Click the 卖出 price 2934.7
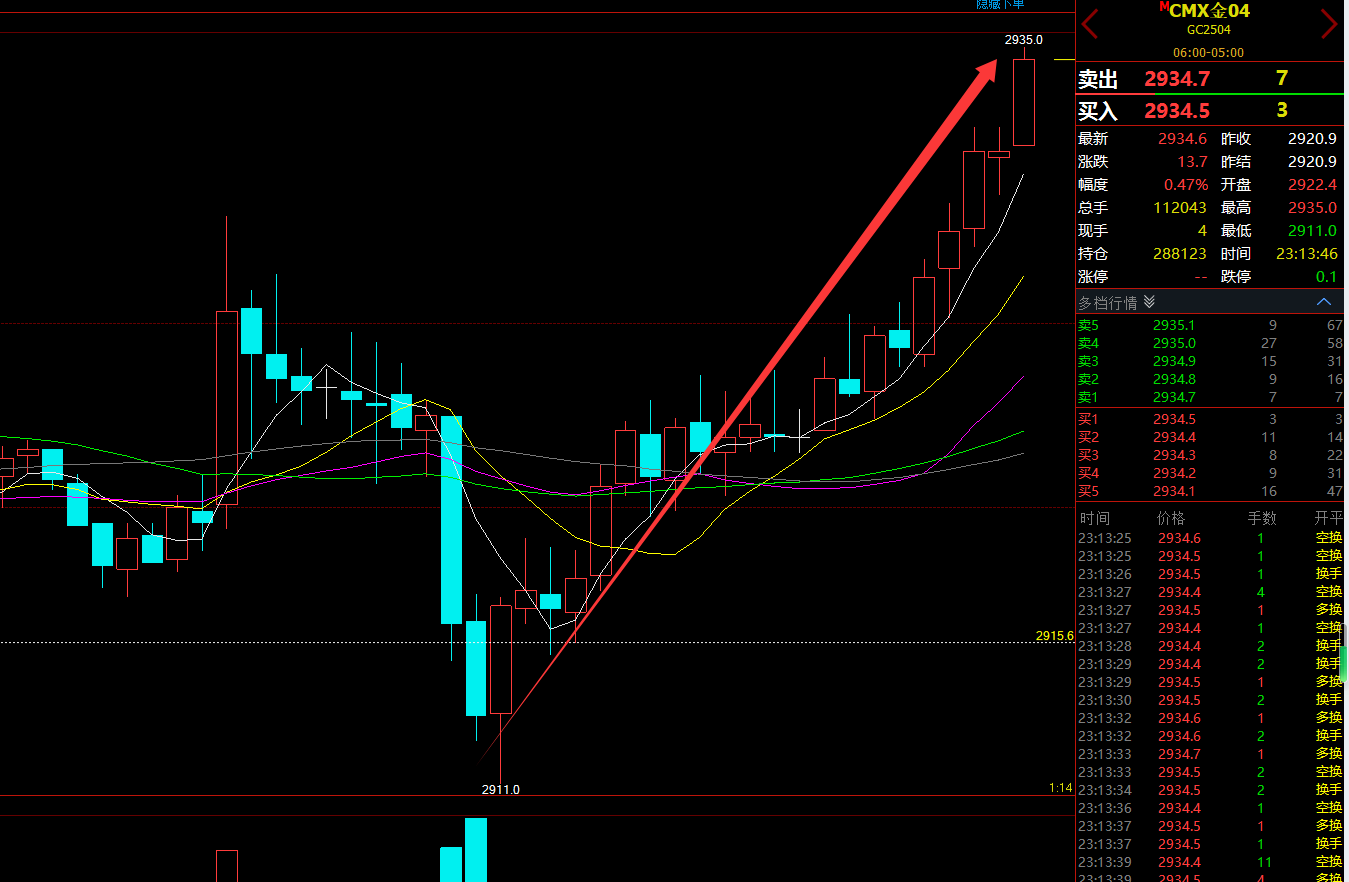Image resolution: width=1349 pixels, height=882 pixels. pos(1177,79)
